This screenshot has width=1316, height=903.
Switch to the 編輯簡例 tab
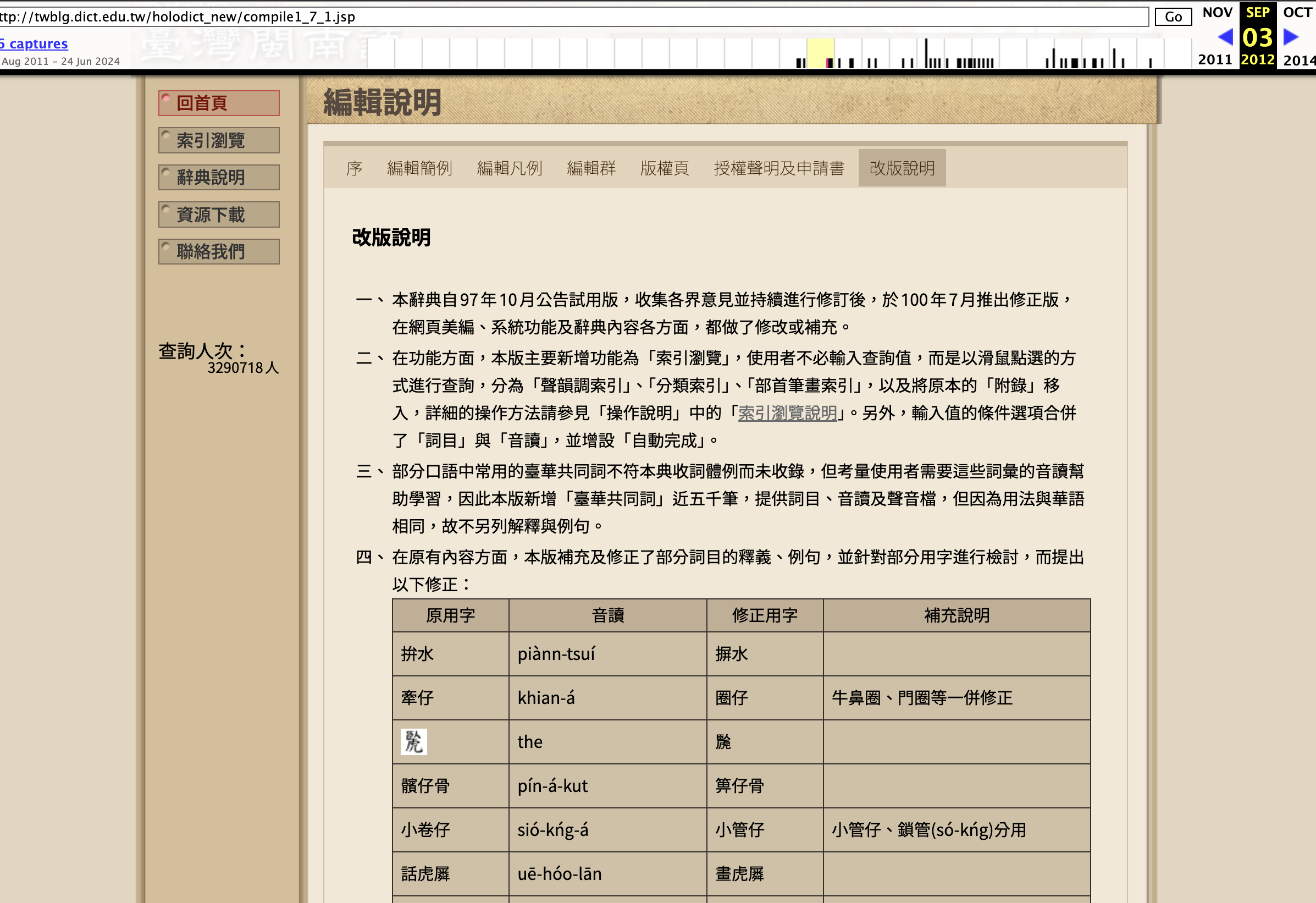(x=419, y=168)
